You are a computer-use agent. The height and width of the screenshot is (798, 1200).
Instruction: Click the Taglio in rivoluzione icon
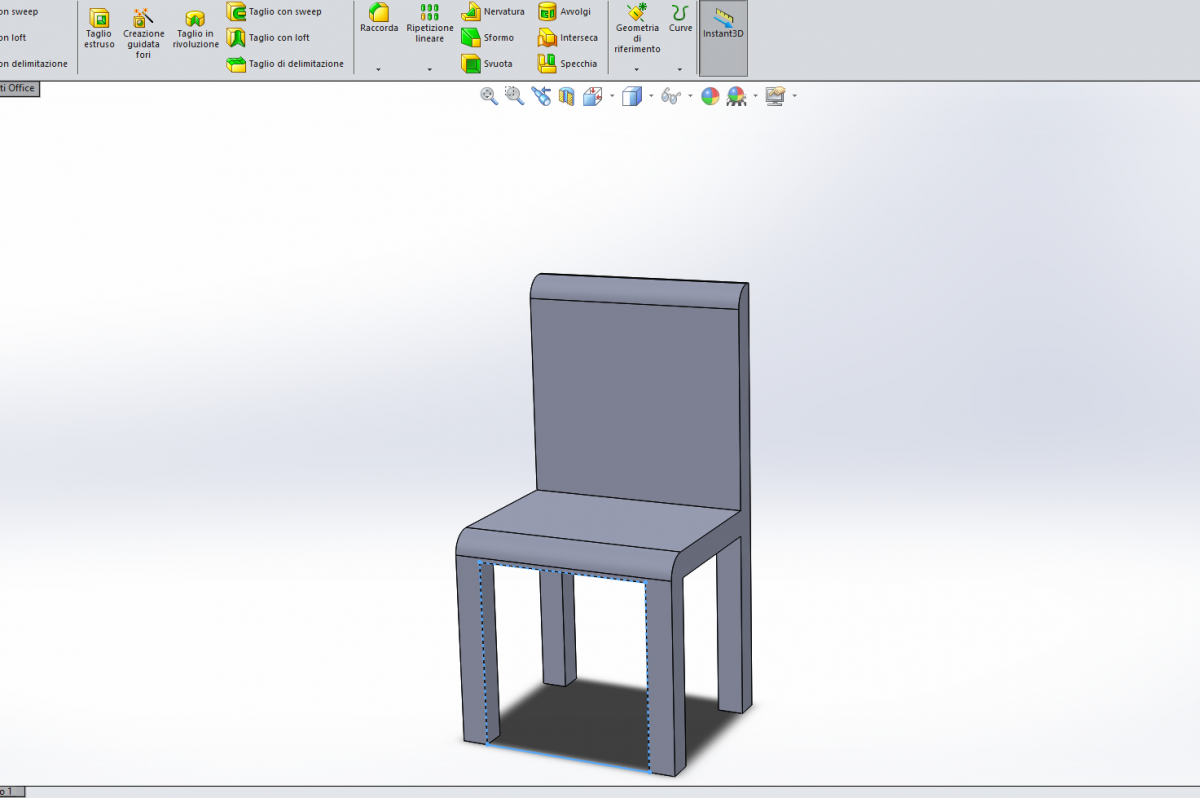pos(195,30)
